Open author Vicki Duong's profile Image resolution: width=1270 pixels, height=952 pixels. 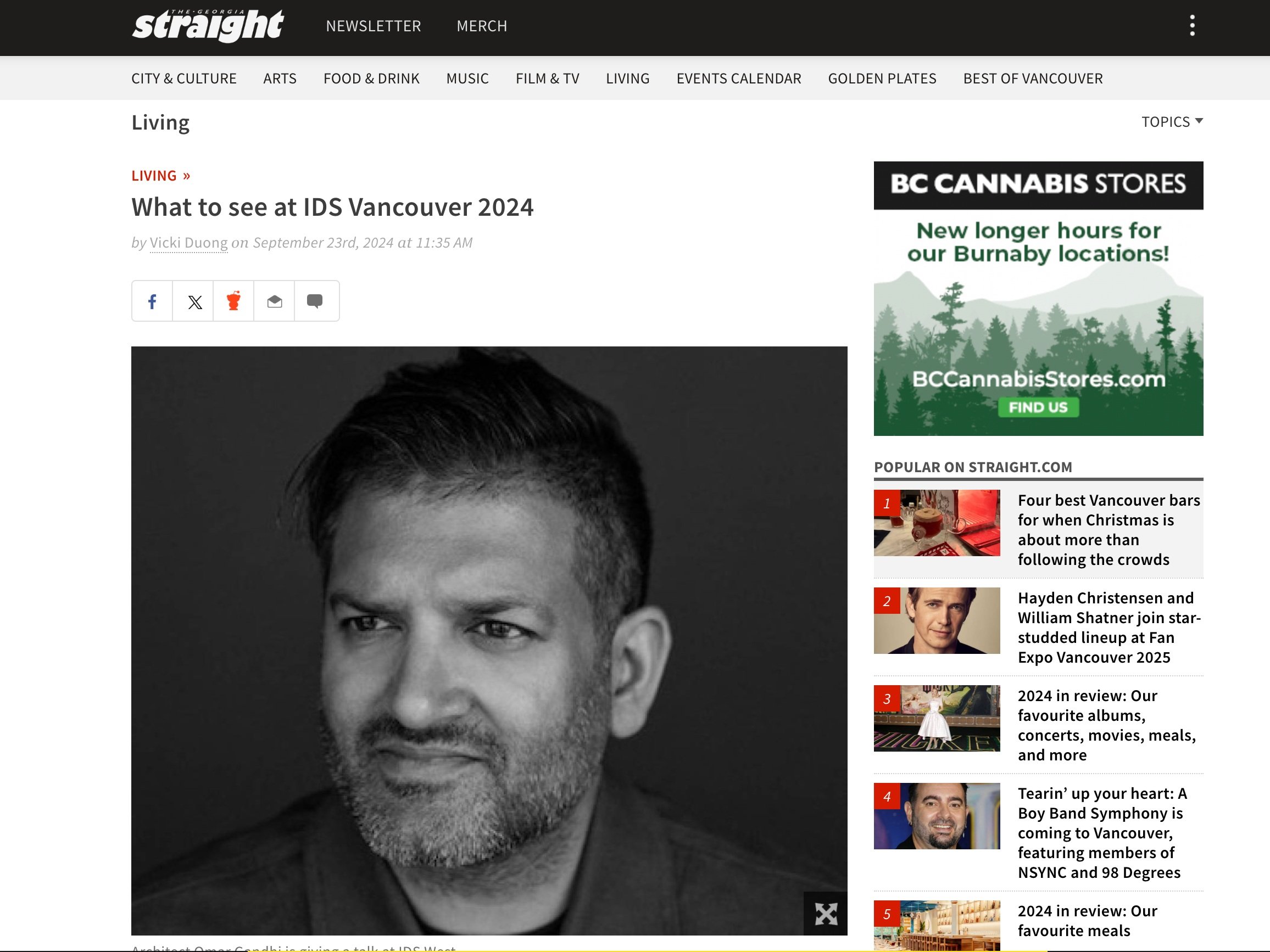coord(188,243)
